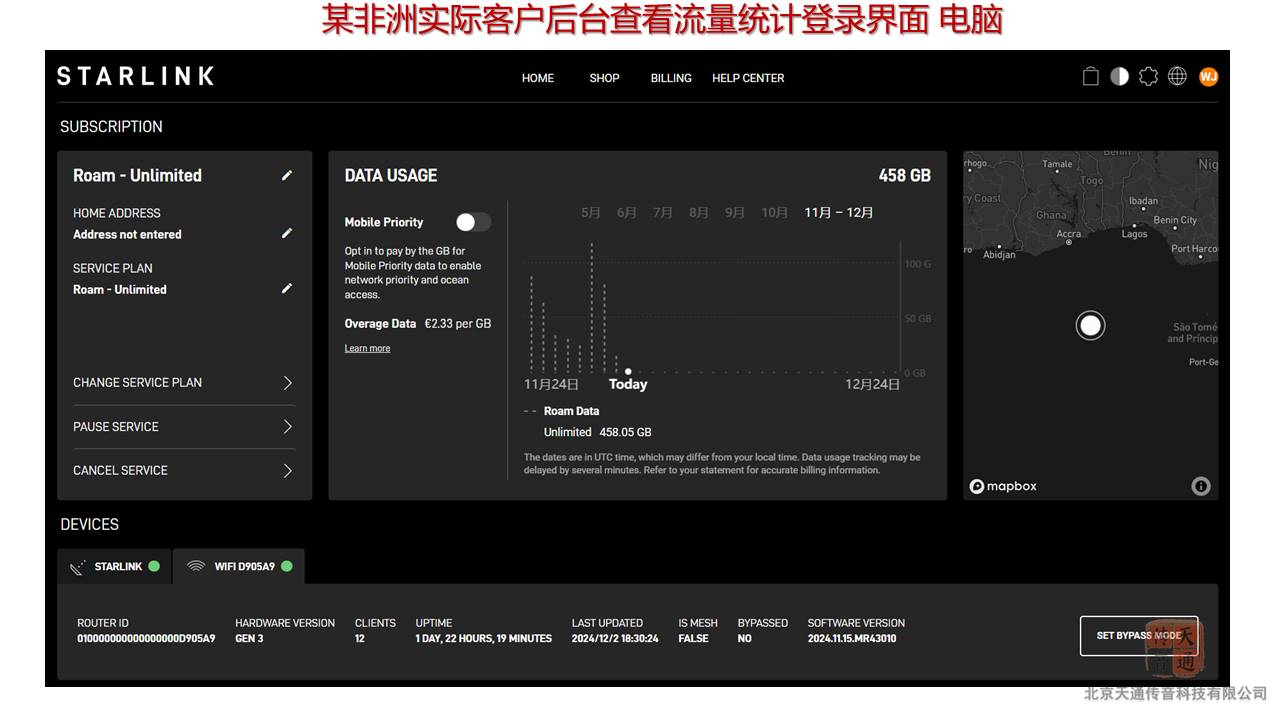Click the SET BYPASS MODE button
Viewport: 1280px width, 720px height.
click(1139, 635)
